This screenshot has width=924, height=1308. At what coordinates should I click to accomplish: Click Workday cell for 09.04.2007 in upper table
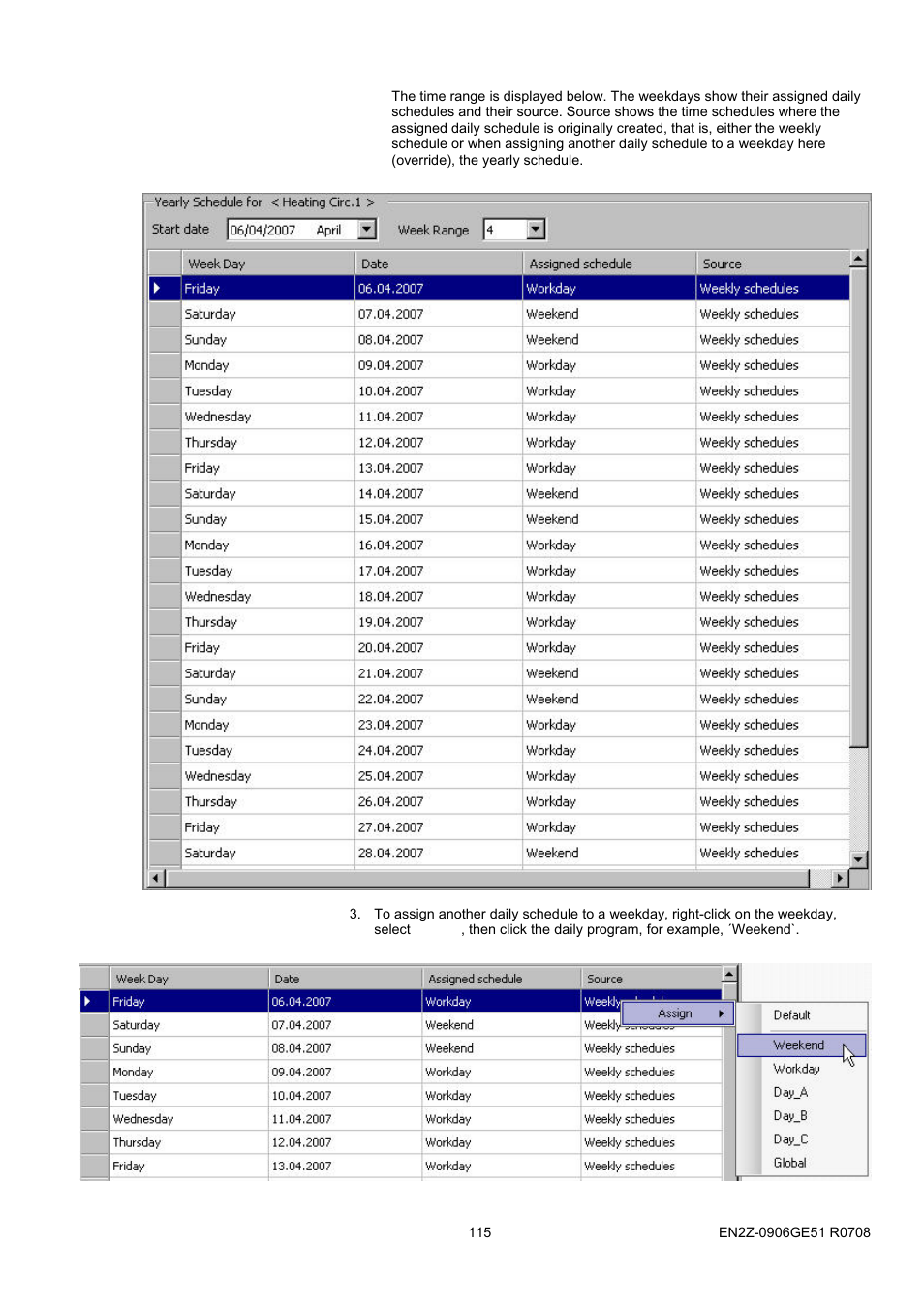609,365
